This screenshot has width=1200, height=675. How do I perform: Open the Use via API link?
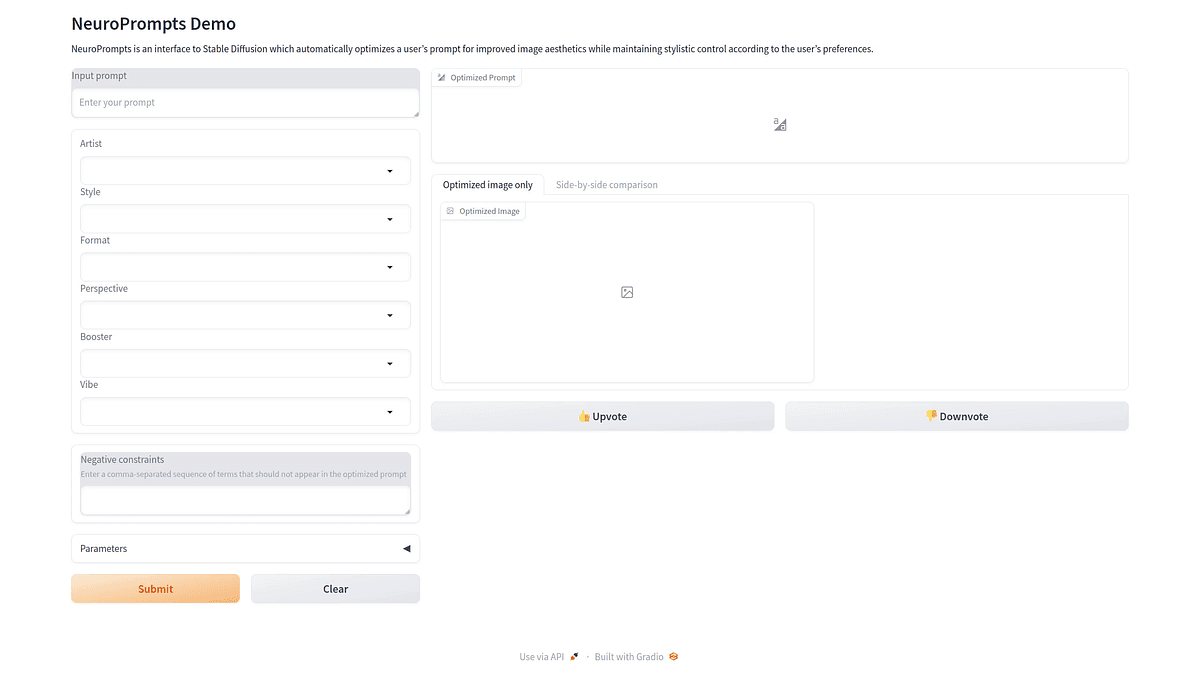click(549, 657)
